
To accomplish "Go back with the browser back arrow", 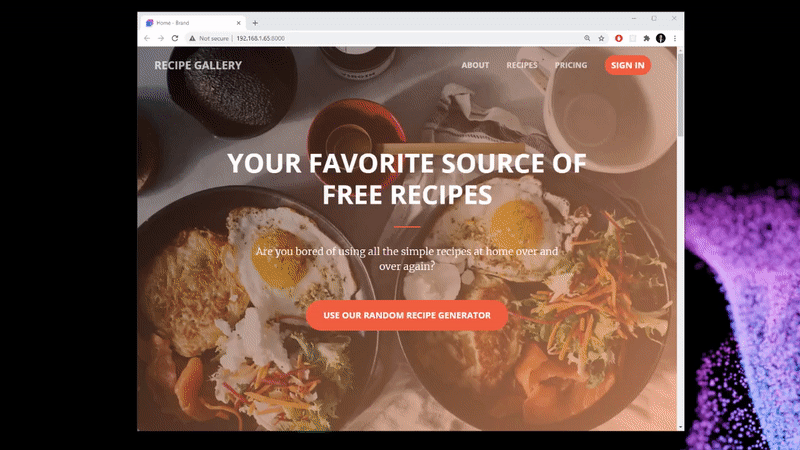I will click(147, 38).
